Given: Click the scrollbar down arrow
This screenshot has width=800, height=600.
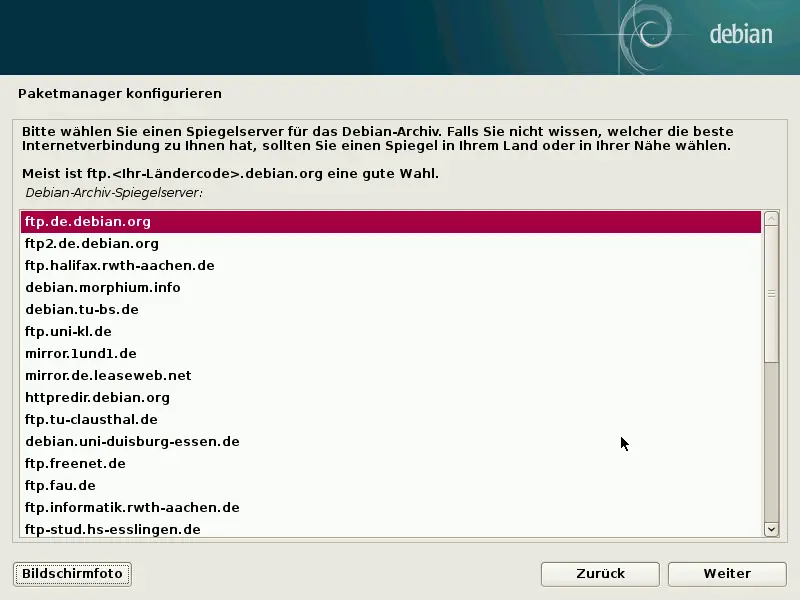Looking at the screenshot, I should [x=770, y=530].
